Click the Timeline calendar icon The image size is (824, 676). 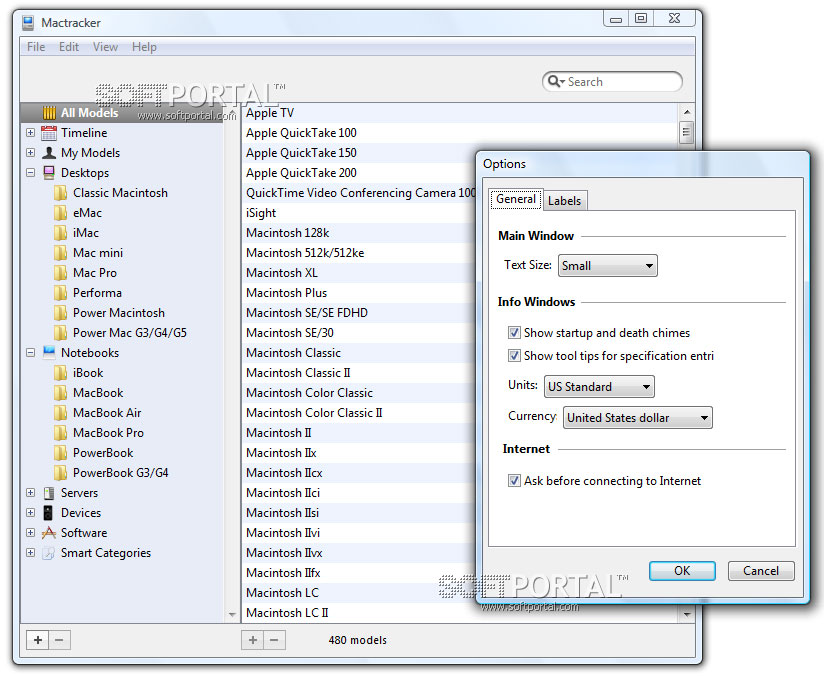coord(48,132)
